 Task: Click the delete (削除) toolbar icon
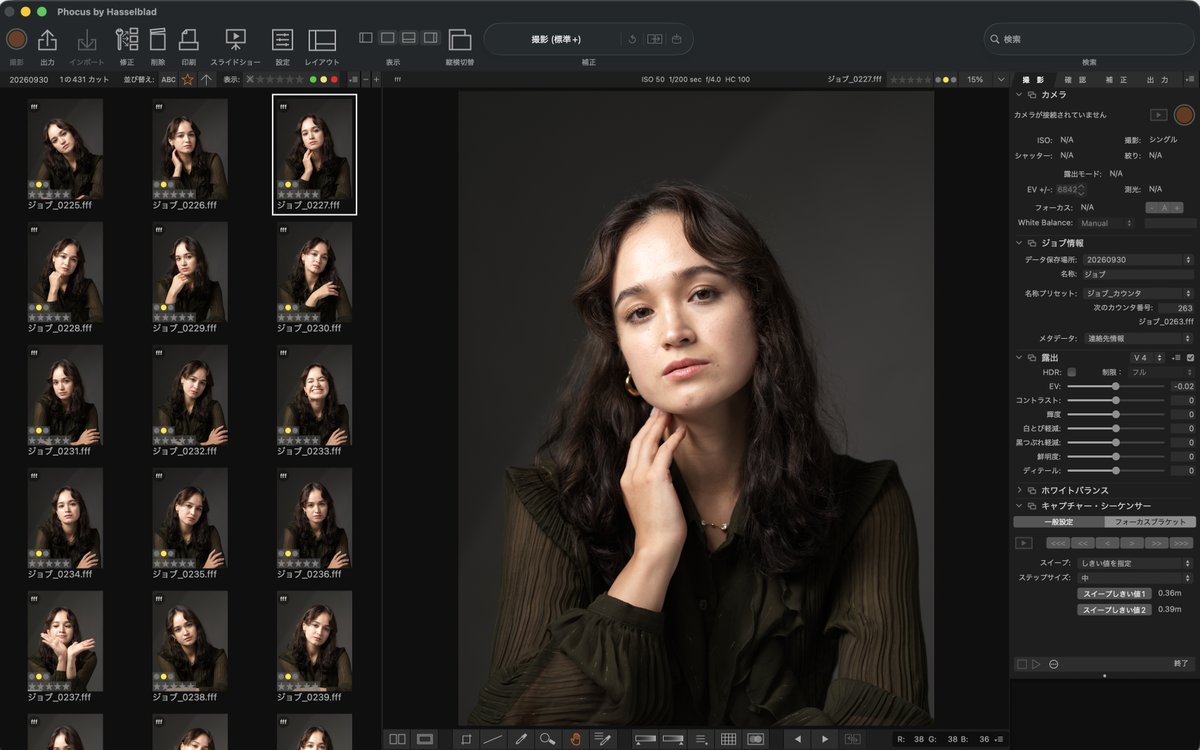pos(158,39)
